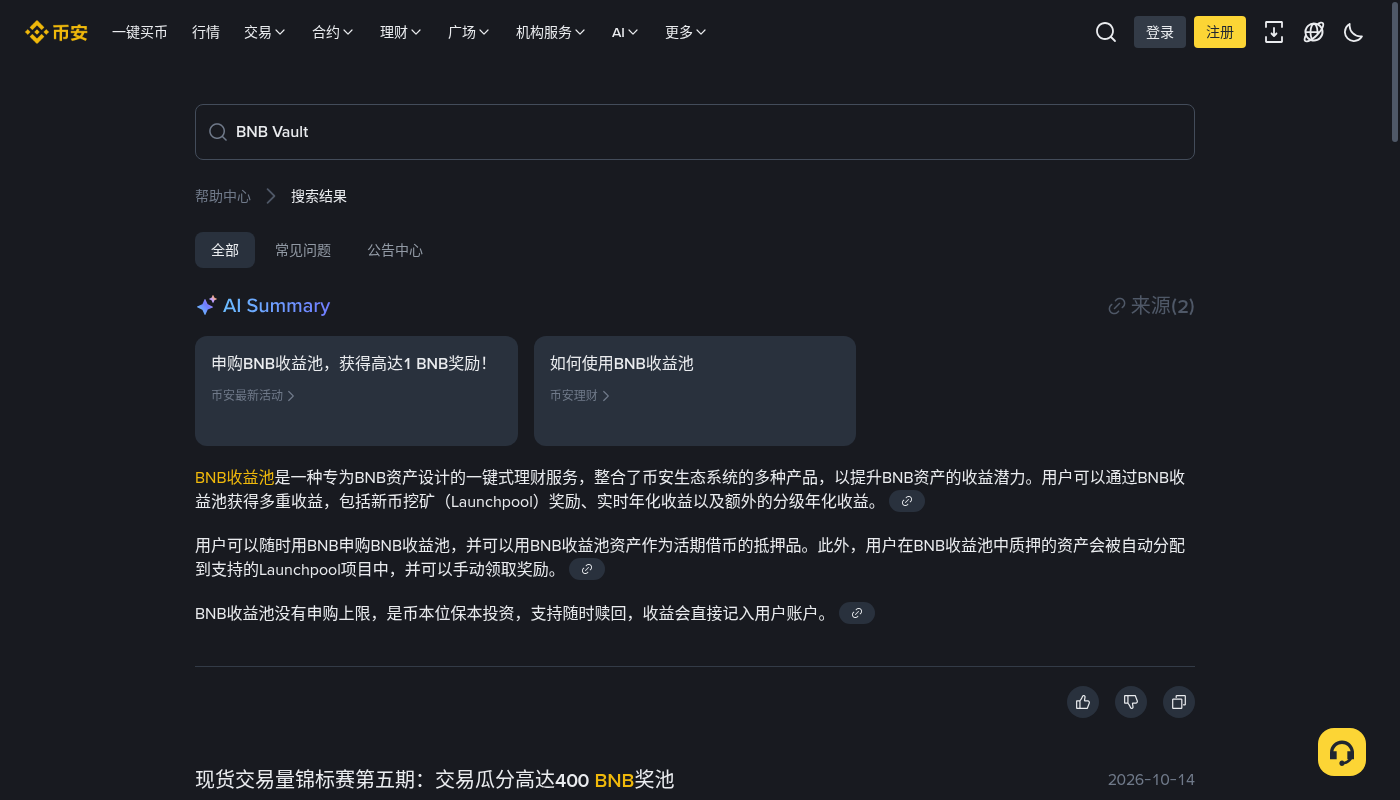Click the 币安最新活动 category link
Image resolution: width=1400 pixels, height=800 pixels.
click(253, 396)
